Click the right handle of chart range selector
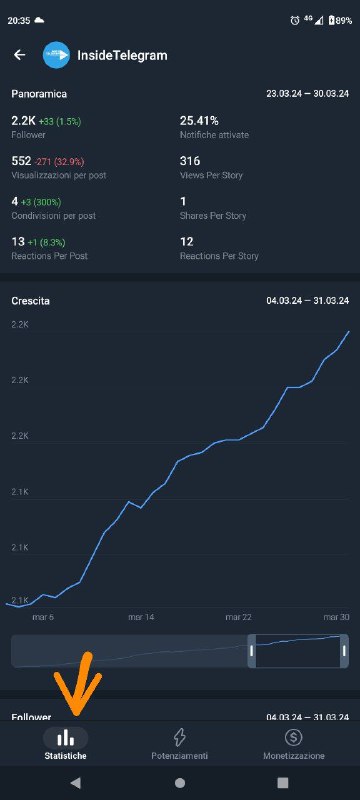Screen dimensions: 360x800 pos(345,651)
